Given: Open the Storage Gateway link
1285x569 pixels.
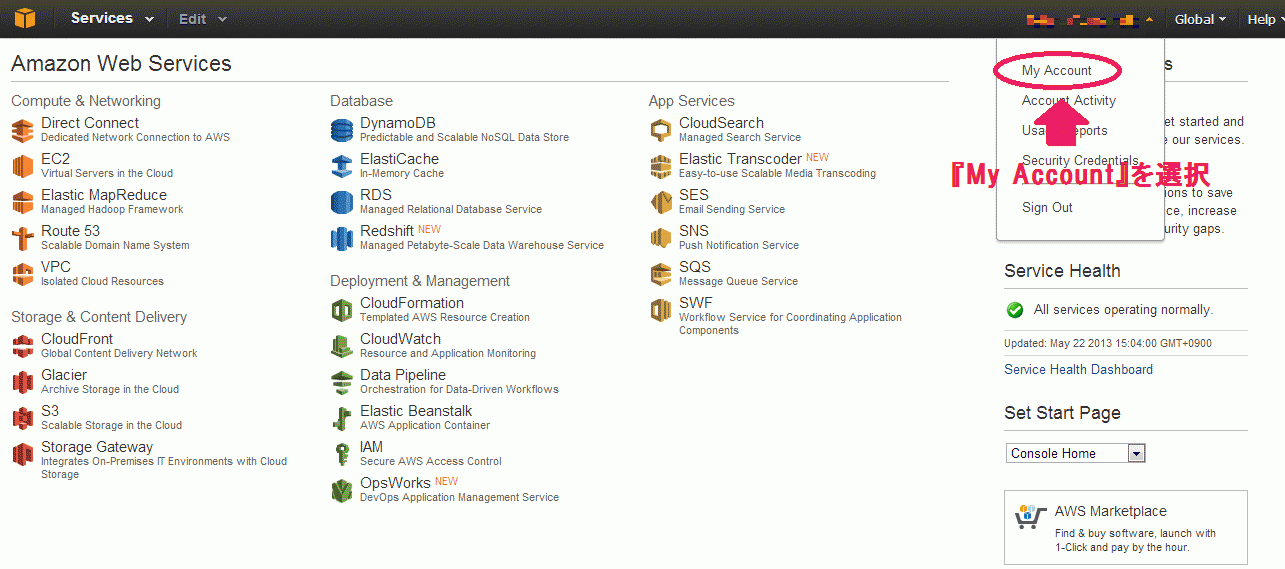Looking at the screenshot, I should pyautogui.click(x=97, y=447).
